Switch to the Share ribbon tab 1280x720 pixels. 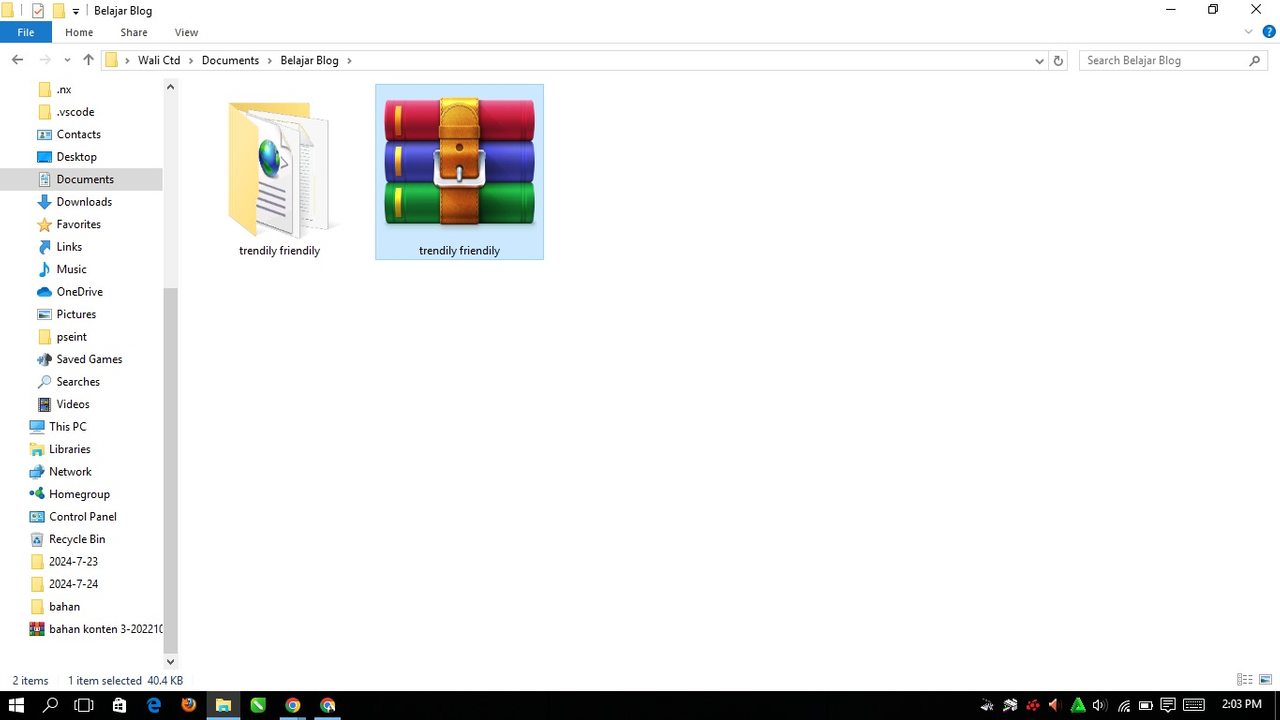[134, 32]
